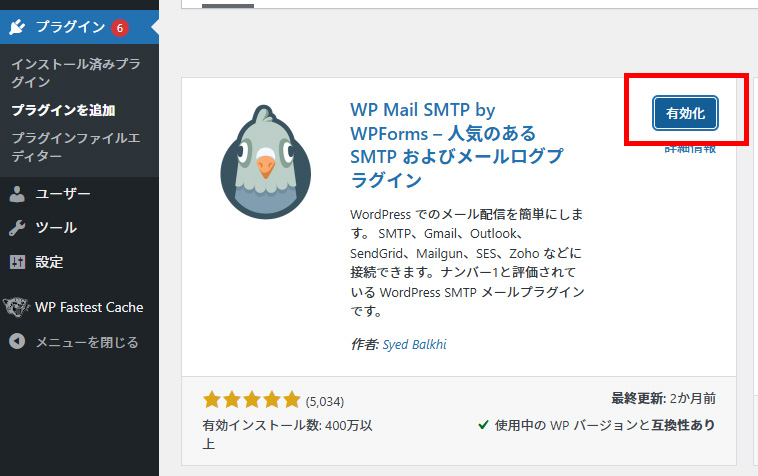758x476 pixels.
Task: Click the collapse menu arrow icon
Action: [x=17, y=342]
